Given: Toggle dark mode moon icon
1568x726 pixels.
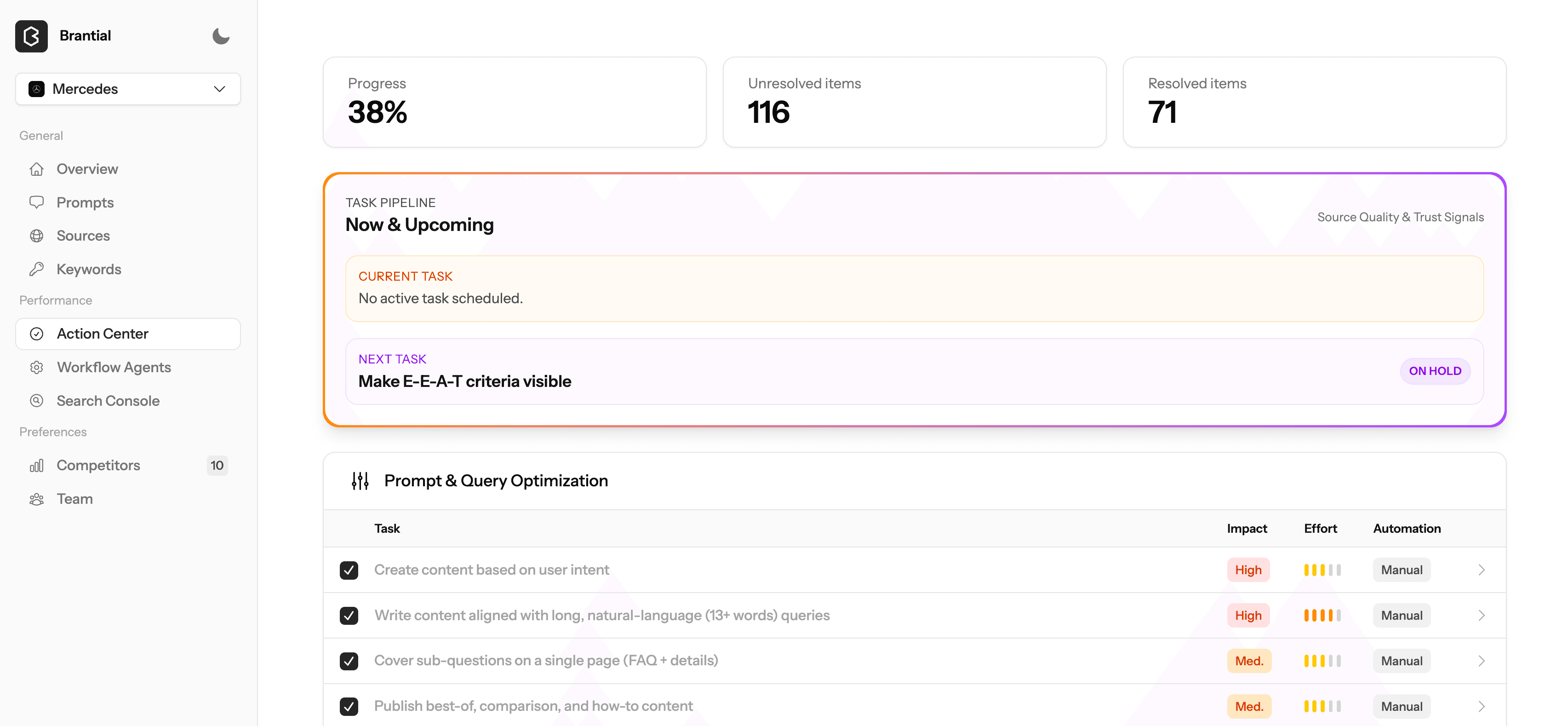Looking at the screenshot, I should pyautogui.click(x=220, y=36).
